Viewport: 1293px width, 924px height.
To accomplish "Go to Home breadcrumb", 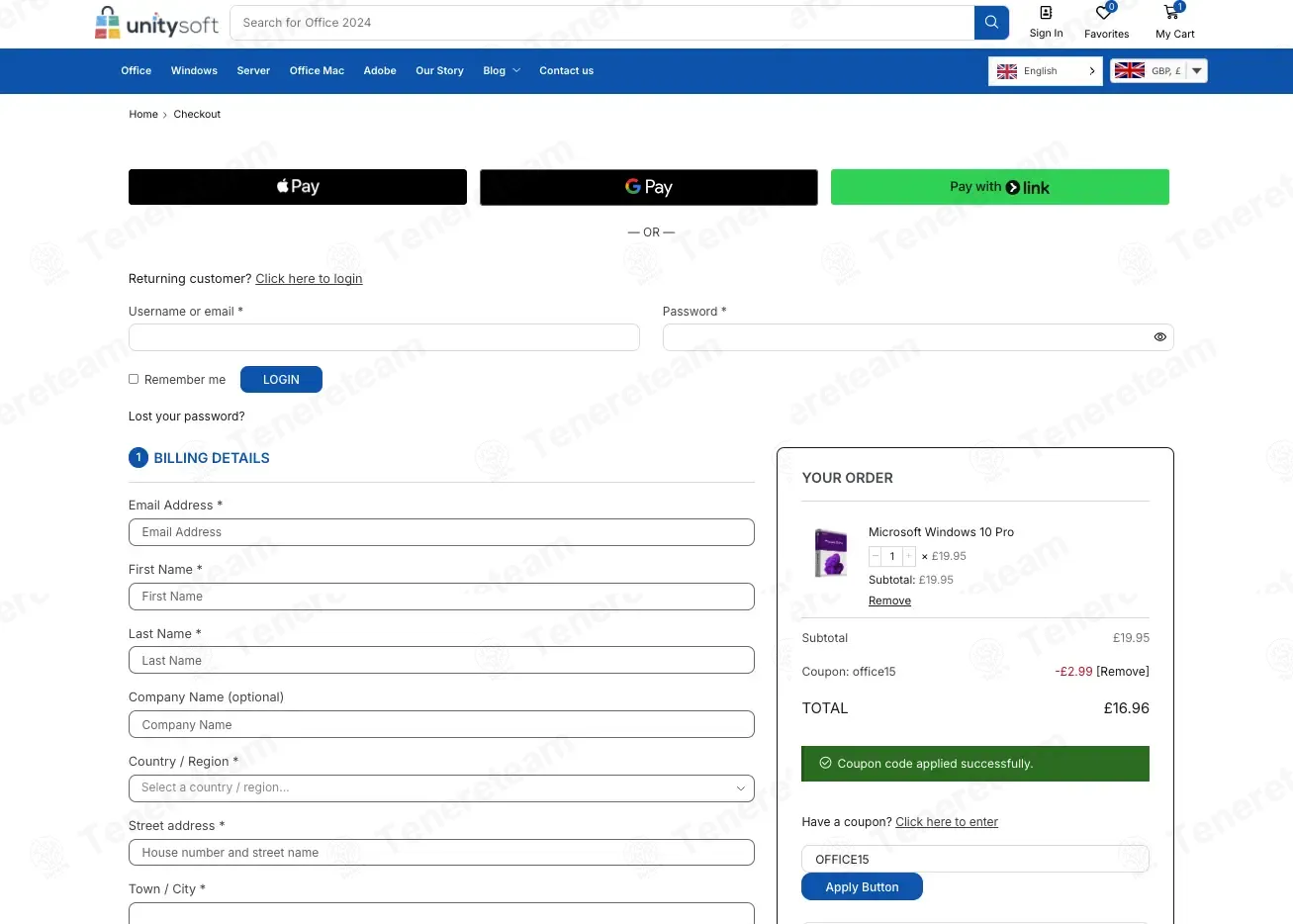I will pyautogui.click(x=143, y=115).
